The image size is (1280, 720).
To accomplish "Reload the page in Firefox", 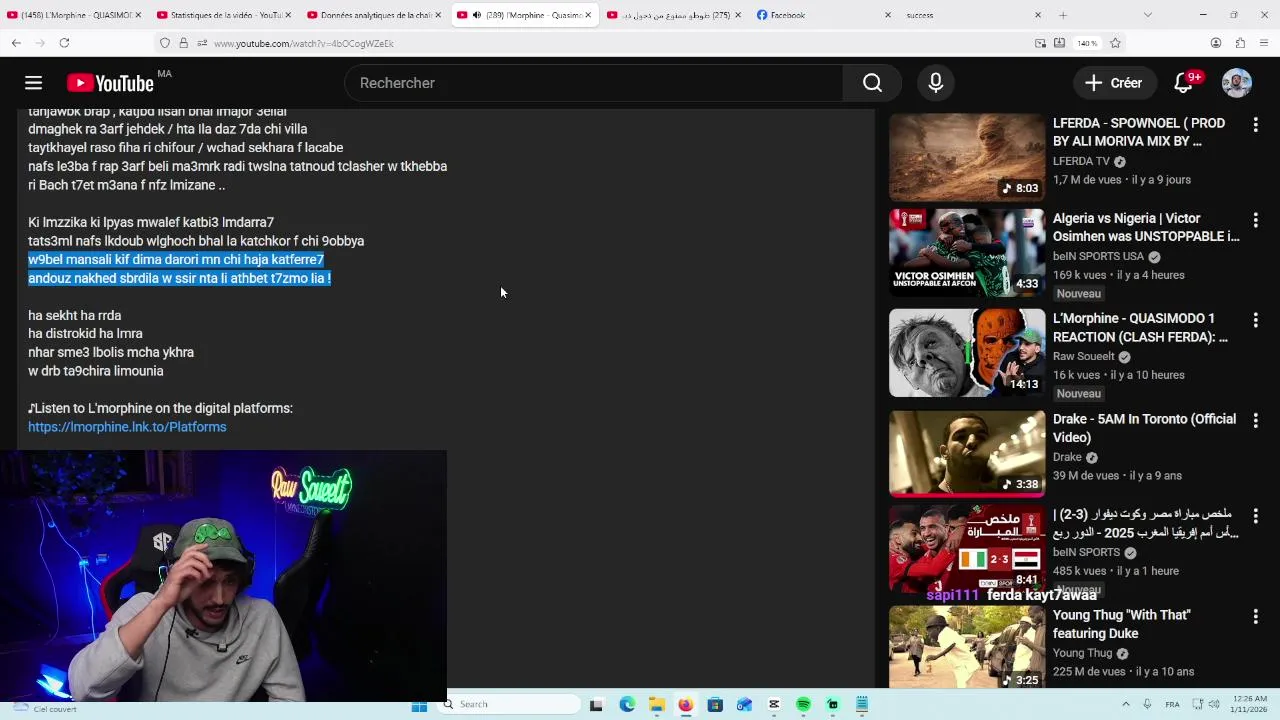I will (64, 43).
